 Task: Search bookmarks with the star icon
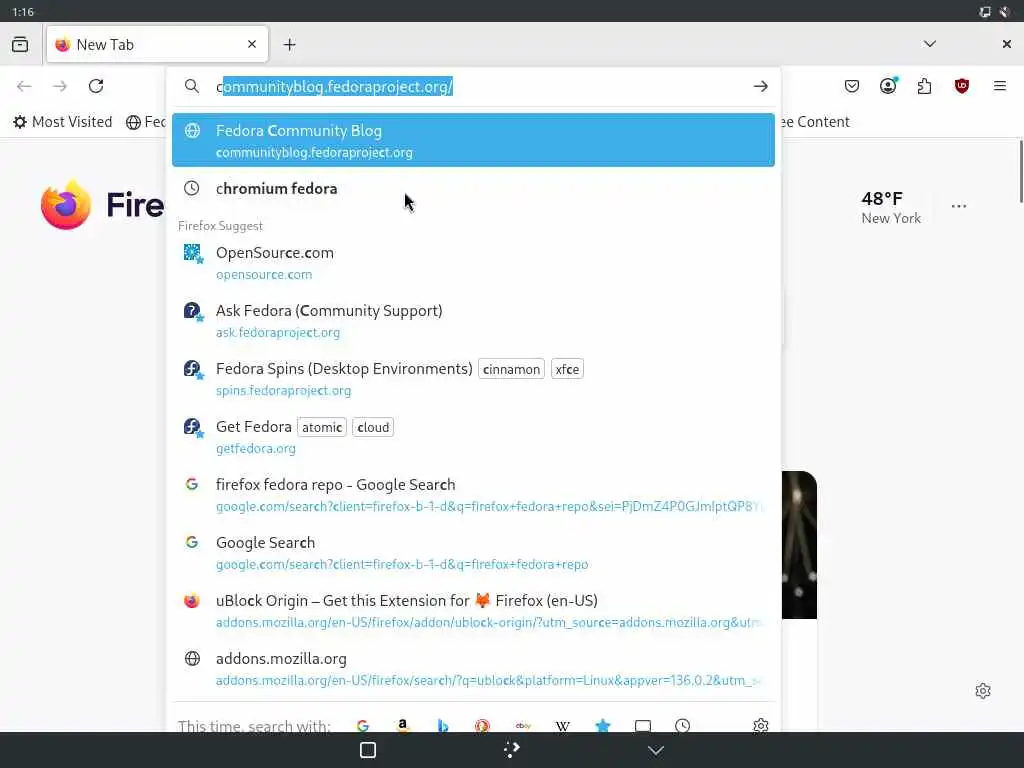(x=603, y=725)
